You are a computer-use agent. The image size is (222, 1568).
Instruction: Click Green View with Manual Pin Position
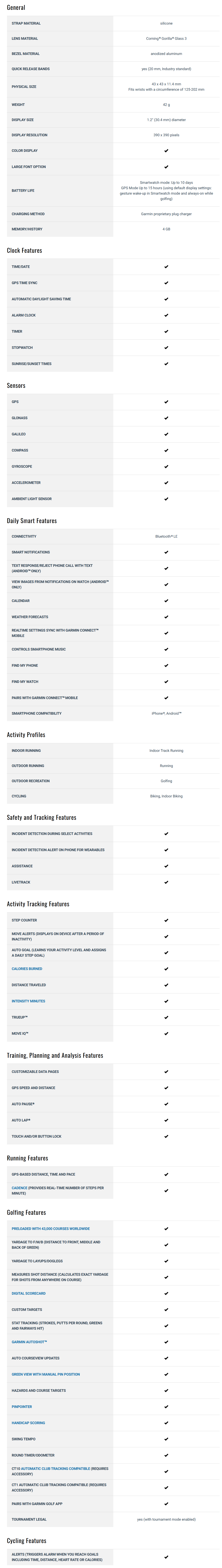click(46, 1374)
